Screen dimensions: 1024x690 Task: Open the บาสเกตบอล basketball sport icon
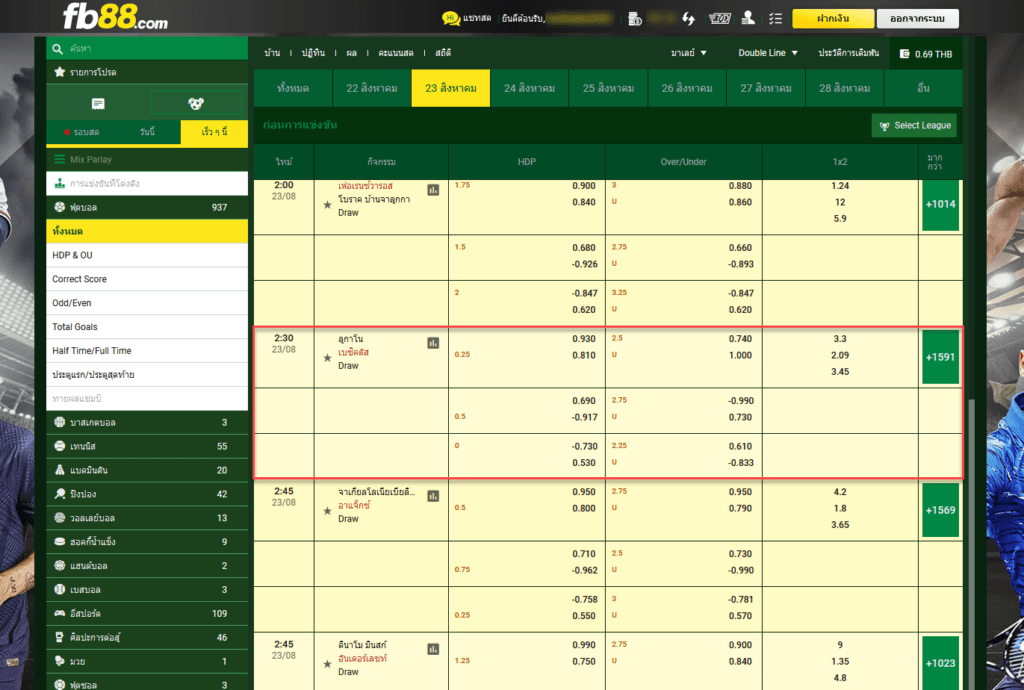point(59,422)
